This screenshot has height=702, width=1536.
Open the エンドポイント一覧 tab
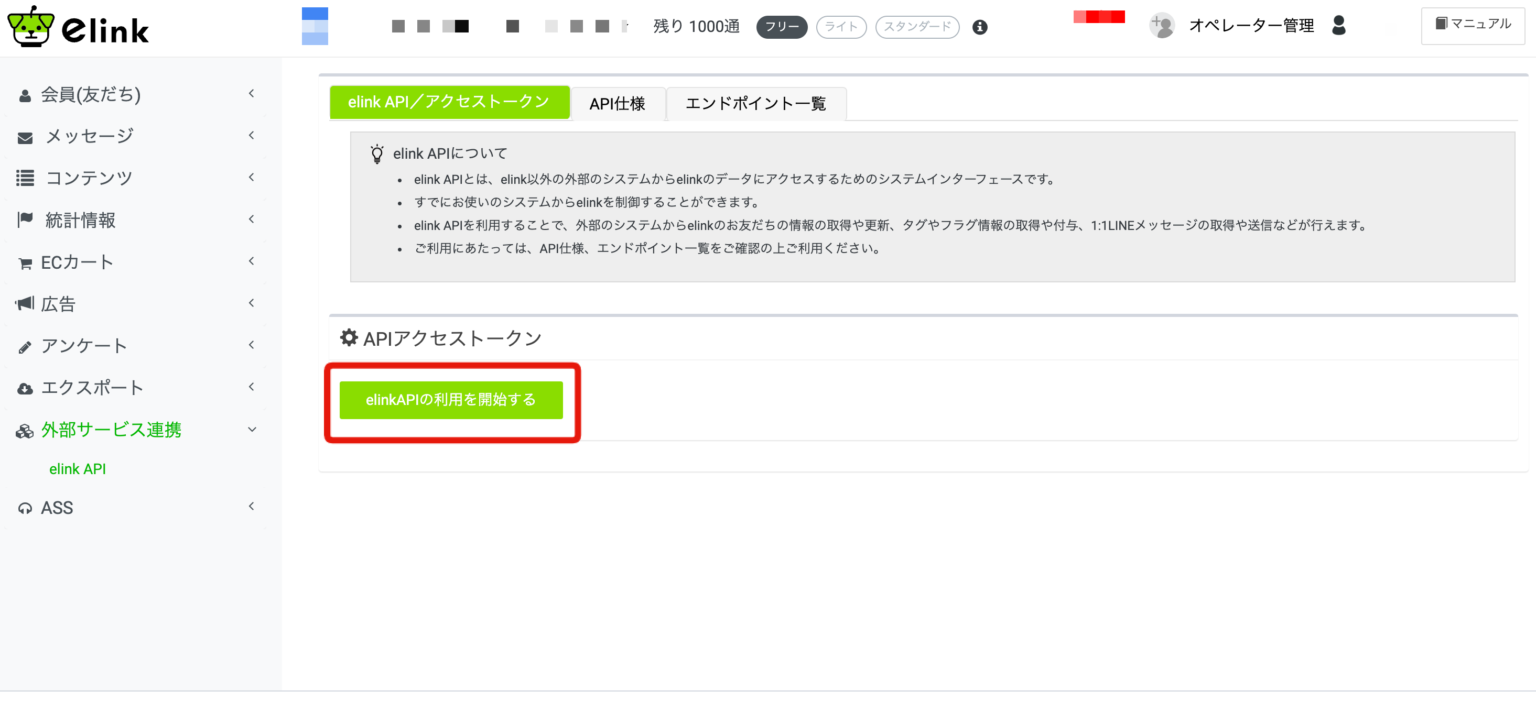(756, 103)
